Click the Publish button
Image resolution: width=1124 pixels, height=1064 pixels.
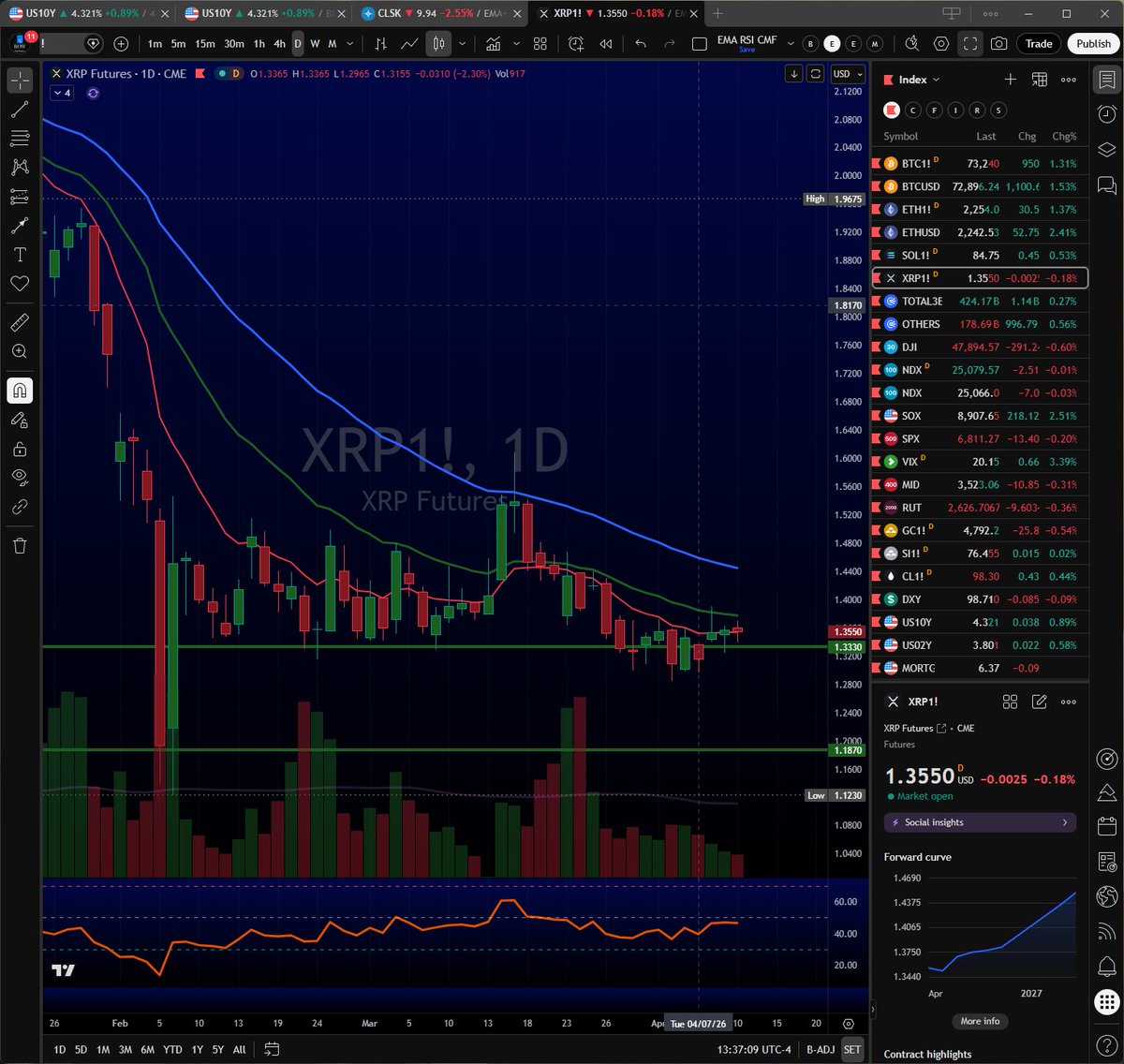(1093, 44)
